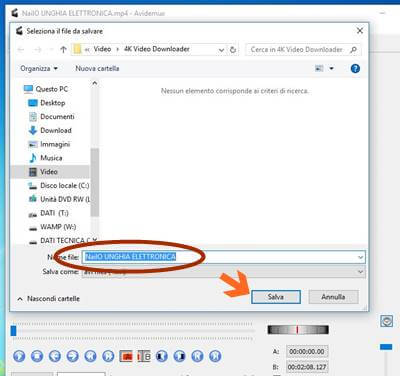The image size is (400, 376).
Task: Create a folder with Nuova cartella
Action: (x=97, y=68)
